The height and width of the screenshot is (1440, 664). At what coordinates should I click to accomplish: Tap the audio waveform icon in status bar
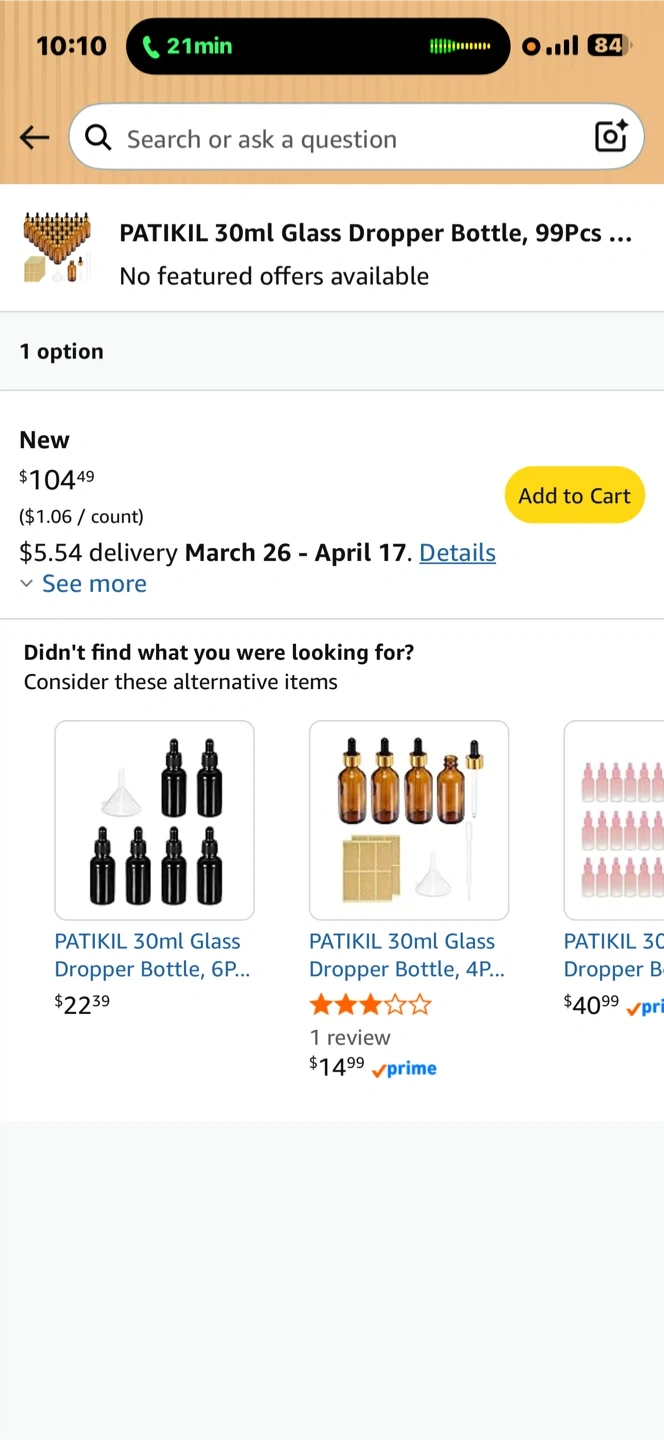click(460, 46)
